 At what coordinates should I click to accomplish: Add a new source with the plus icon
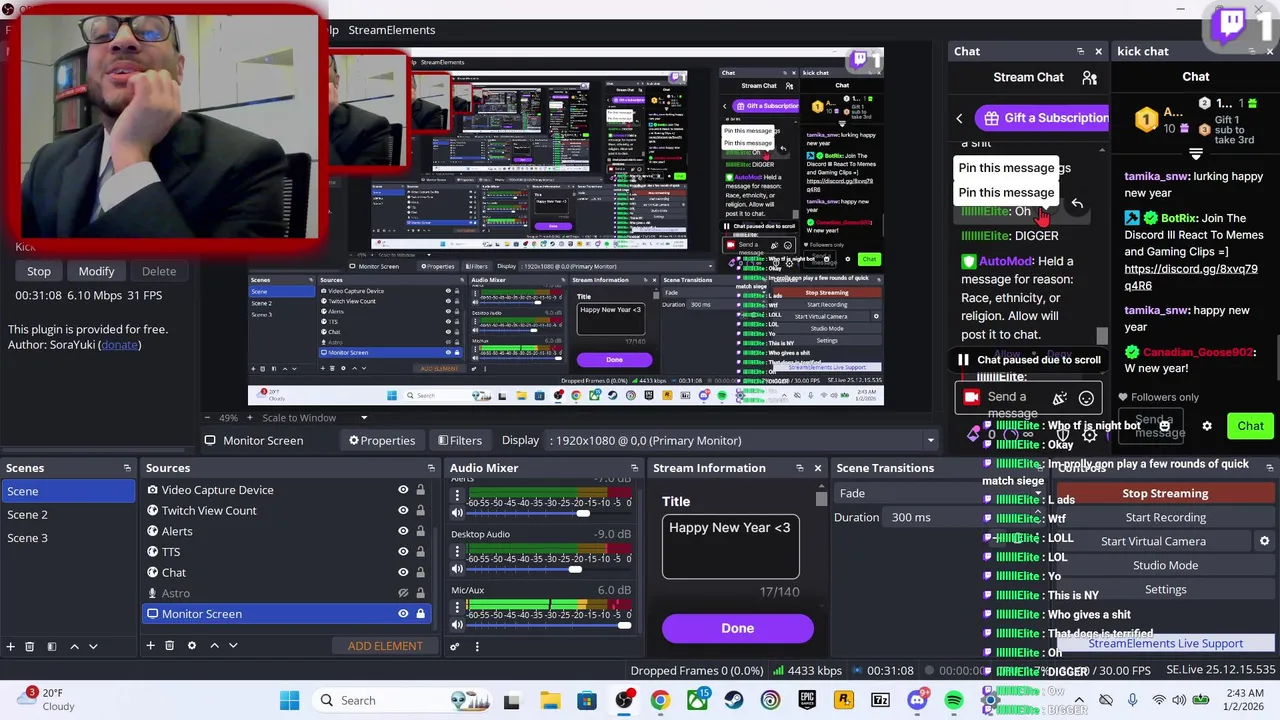[x=150, y=646]
